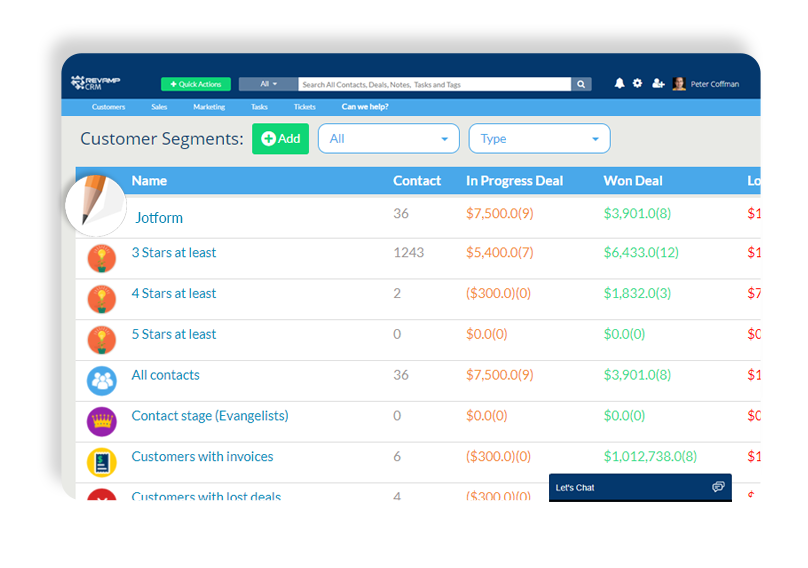The image size is (808, 568).
Task: Click 4 Stars in-progress deal ($300.0)(0)
Action: (x=498, y=293)
